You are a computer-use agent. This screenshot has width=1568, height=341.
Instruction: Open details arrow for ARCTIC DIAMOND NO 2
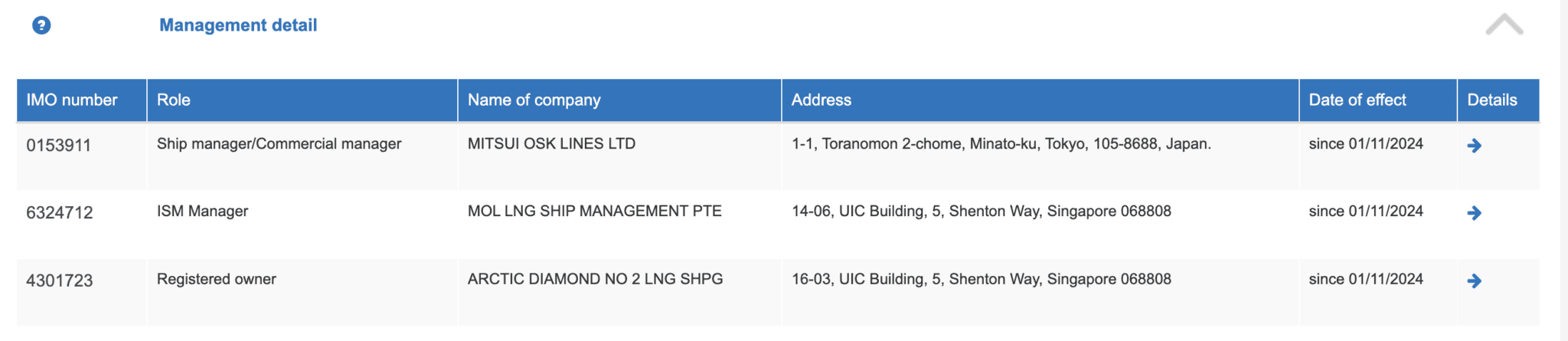(x=1474, y=281)
